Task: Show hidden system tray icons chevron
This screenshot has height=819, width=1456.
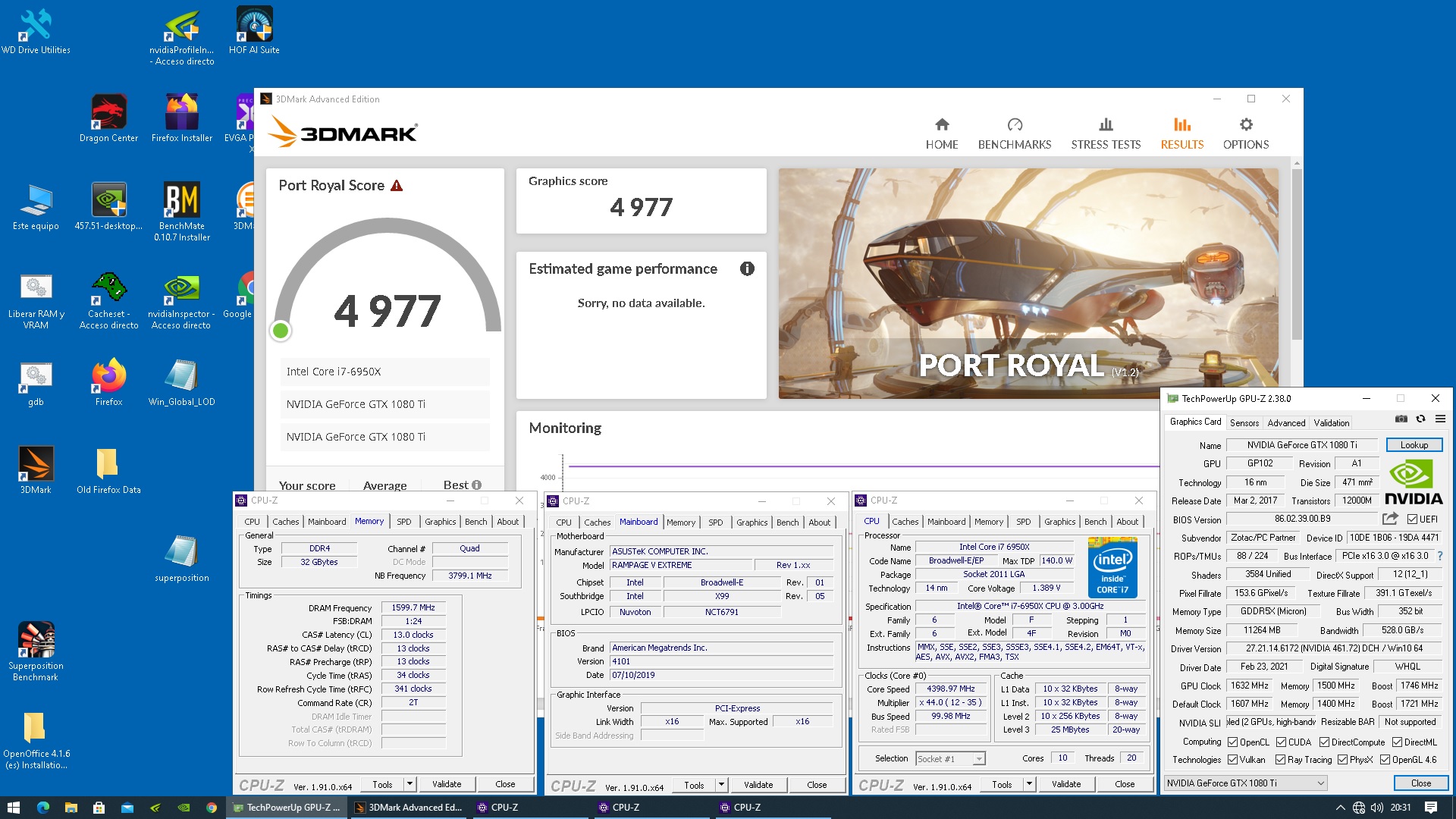Action: 1340,808
